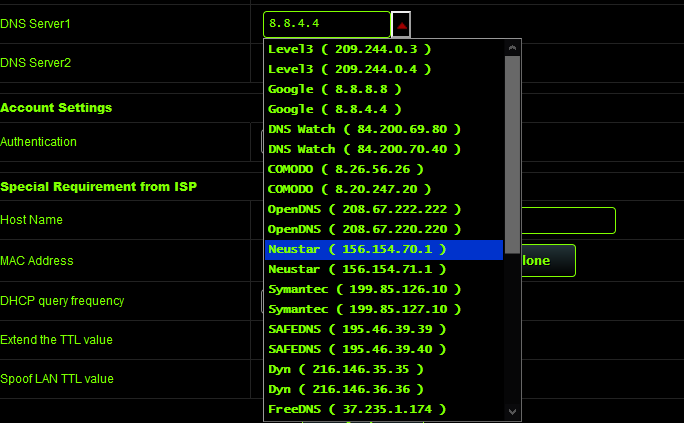Choose SAFEDNS ( 195.46.39.39 ) entry
Viewport: 684px width, 423px height.
pyautogui.click(x=384, y=330)
